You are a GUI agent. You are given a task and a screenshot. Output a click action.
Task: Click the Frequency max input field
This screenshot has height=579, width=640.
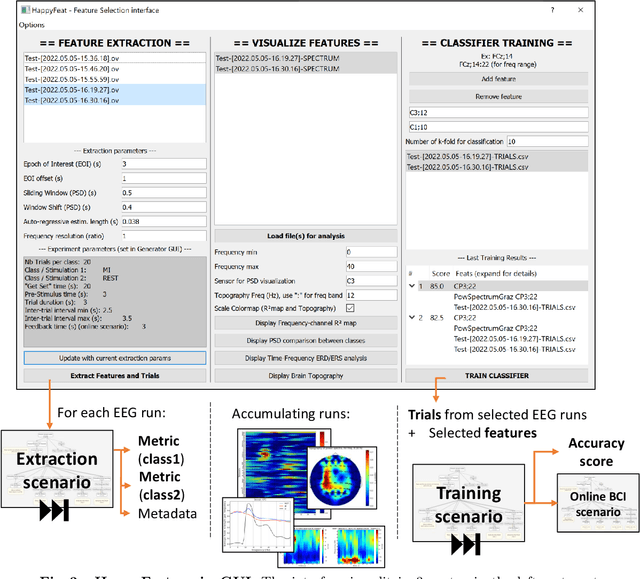[x=368, y=266]
